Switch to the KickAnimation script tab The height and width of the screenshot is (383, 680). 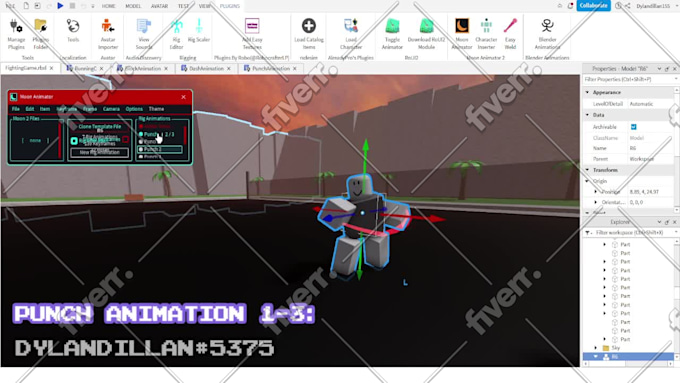pos(143,69)
